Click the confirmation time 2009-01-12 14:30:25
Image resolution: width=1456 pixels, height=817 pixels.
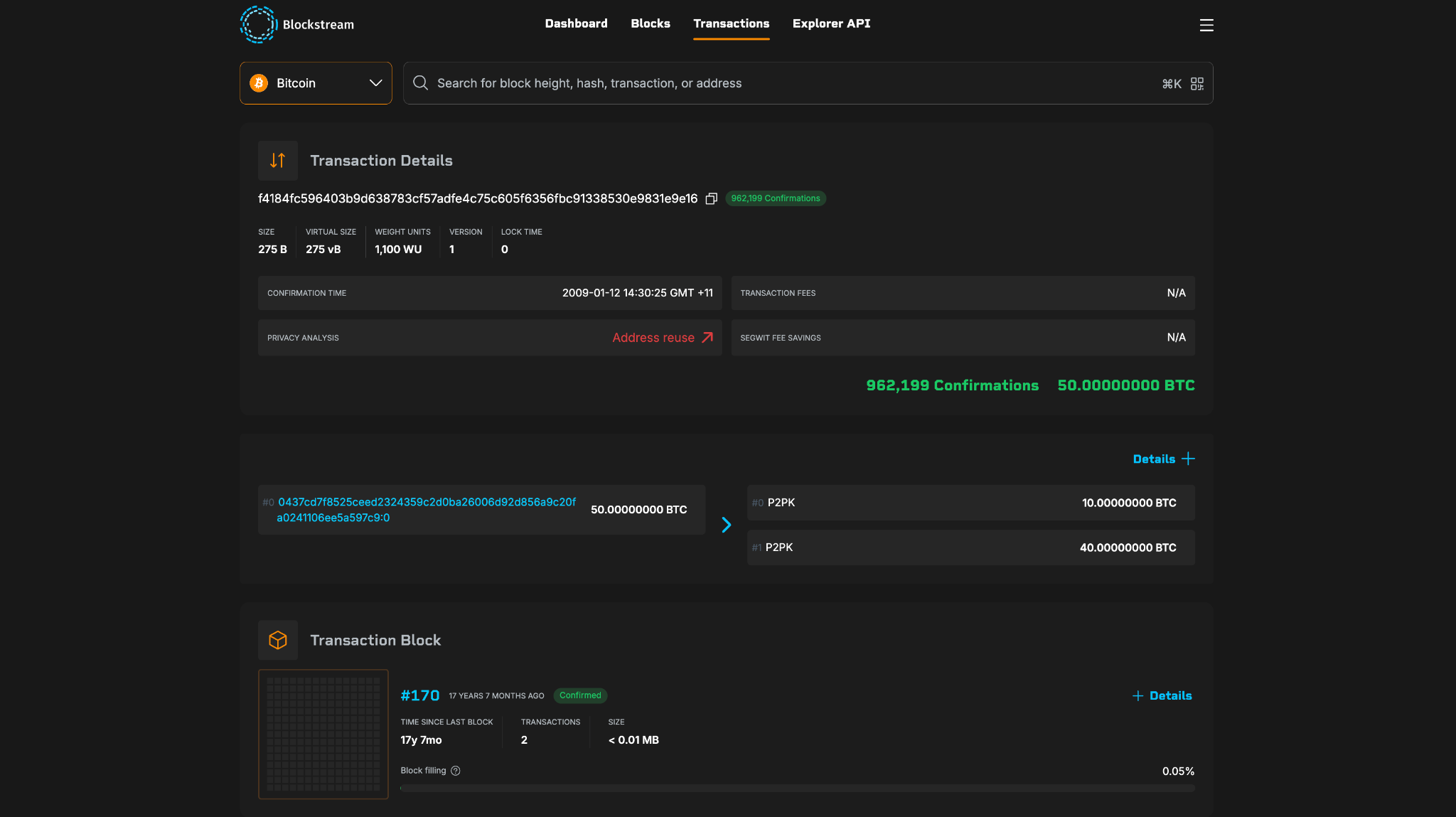638,293
